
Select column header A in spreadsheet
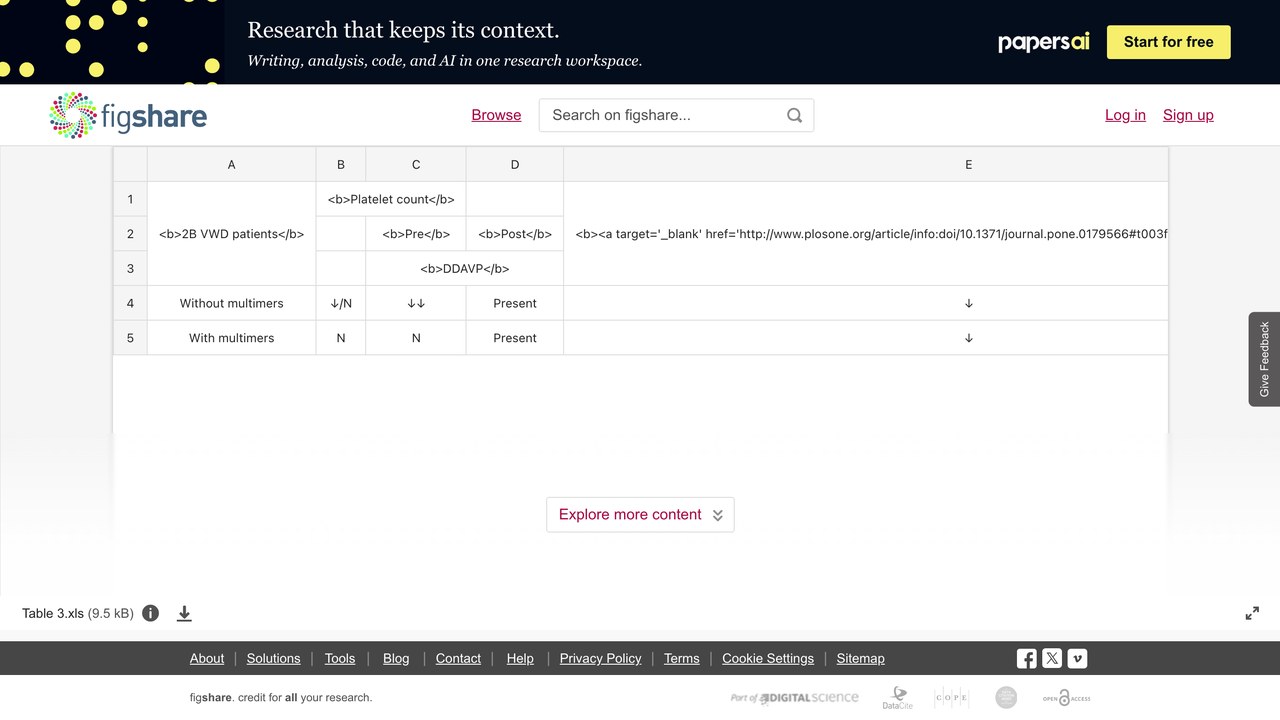point(232,164)
